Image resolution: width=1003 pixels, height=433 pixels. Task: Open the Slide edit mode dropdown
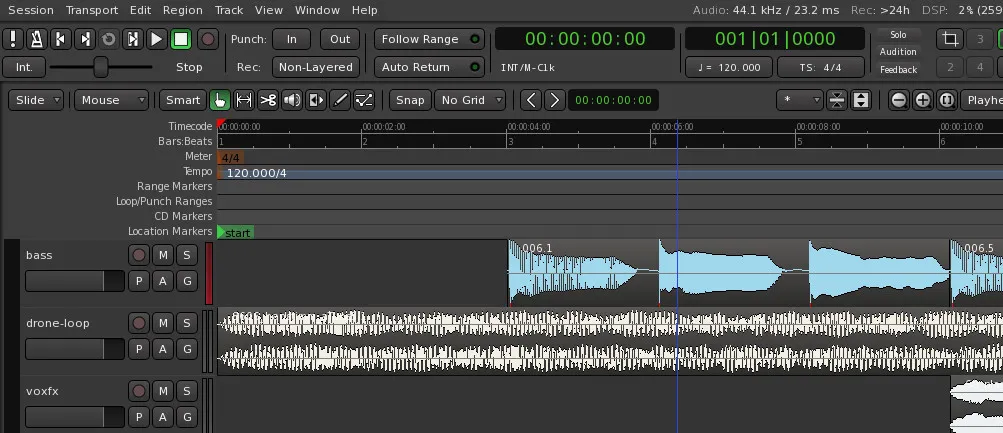36,100
